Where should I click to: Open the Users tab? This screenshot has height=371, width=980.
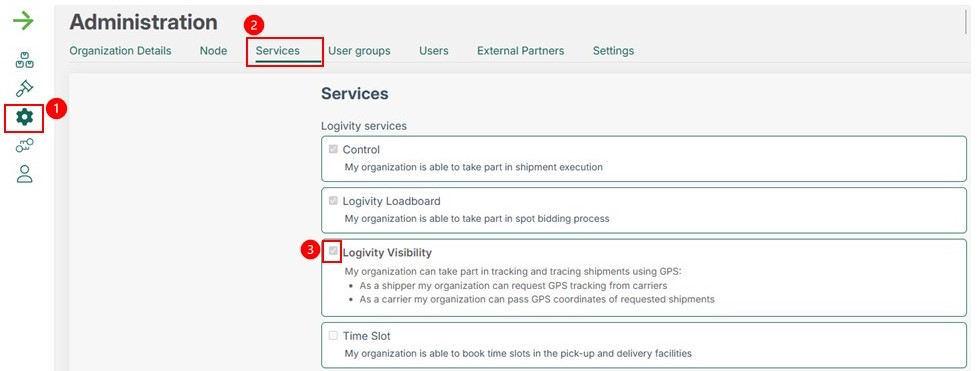(x=434, y=51)
